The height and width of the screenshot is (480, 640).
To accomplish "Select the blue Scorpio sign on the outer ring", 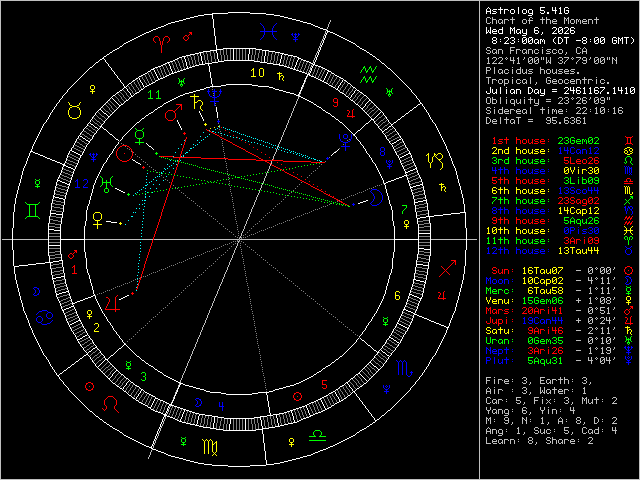I will tap(404, 368).
